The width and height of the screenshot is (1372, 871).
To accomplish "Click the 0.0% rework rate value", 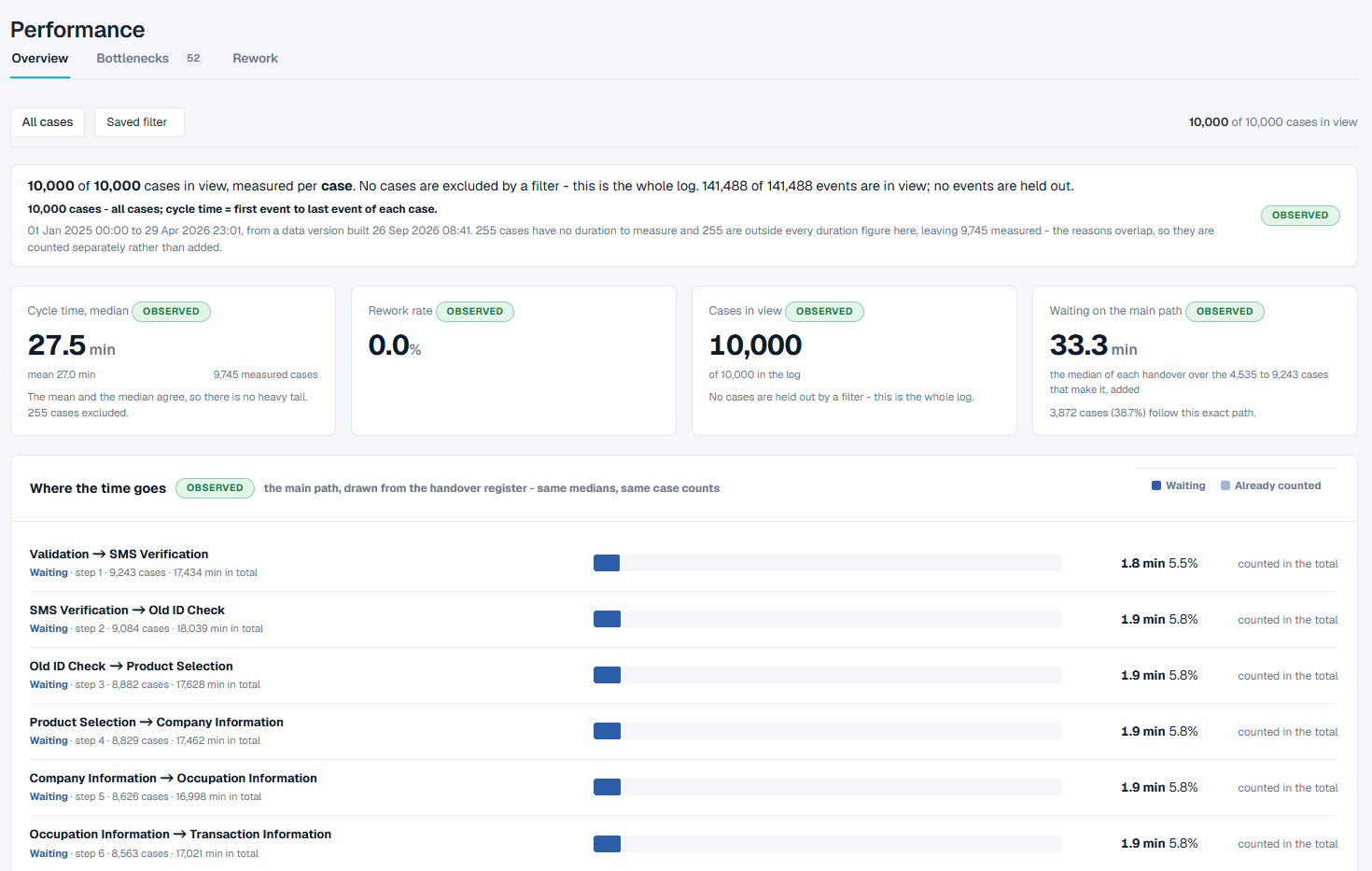I will [395, 345].
